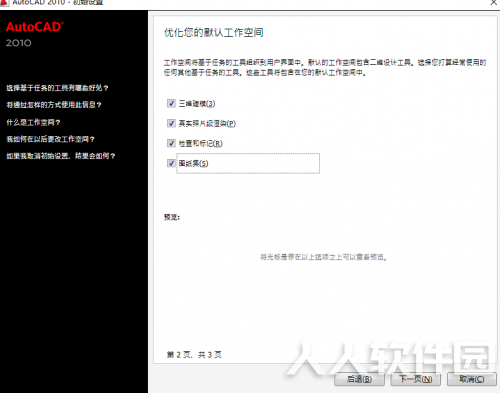Click the 预览: label

(172, 217)
